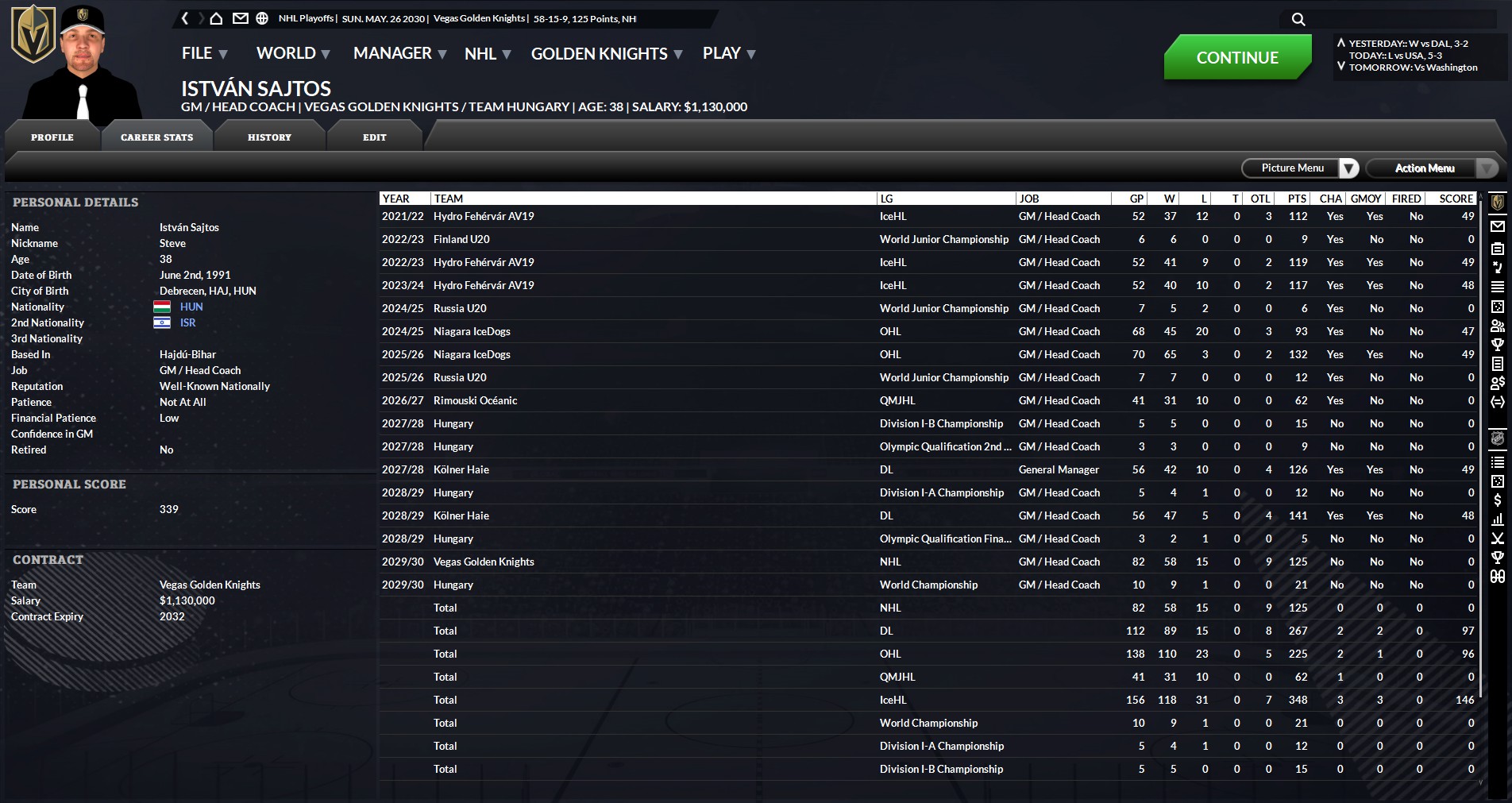Open the clipboard icon in right sidebar
Viewport: 1512px width, 803px height.
coord(1498,249)
